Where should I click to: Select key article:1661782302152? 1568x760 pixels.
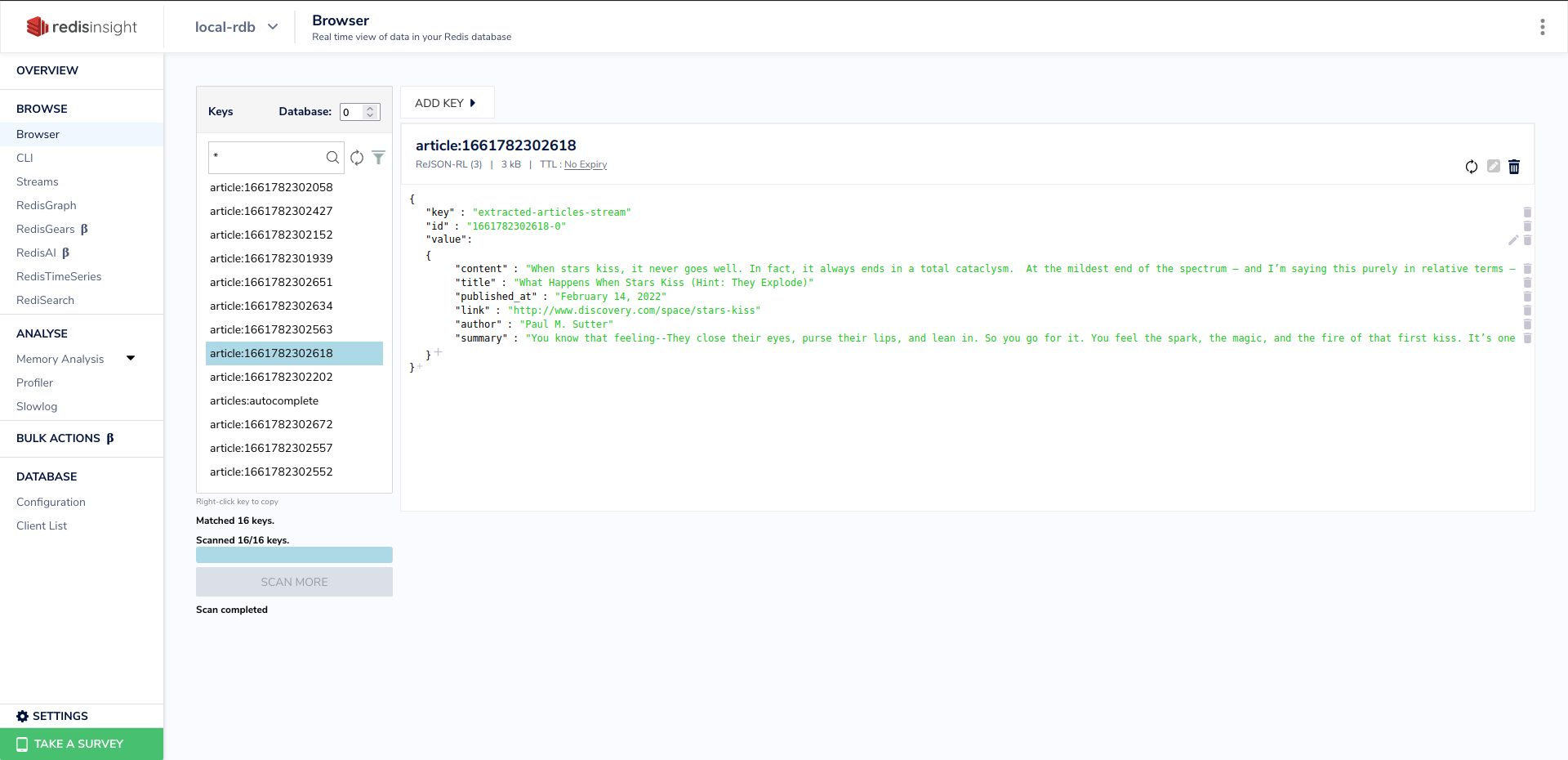click(294, 235)
